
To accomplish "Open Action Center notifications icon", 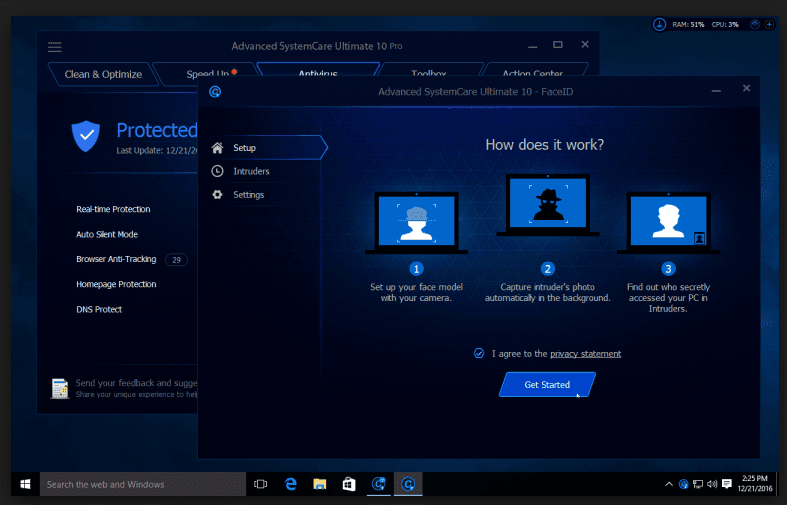I will tap(727, 484).
